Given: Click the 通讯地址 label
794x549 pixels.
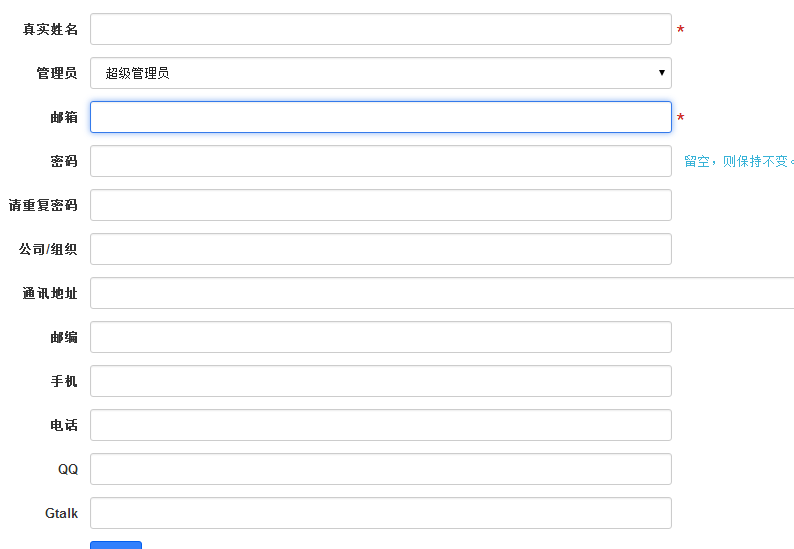Looking at the screenshot, I should pyautogui.click(x=50, y=293).
